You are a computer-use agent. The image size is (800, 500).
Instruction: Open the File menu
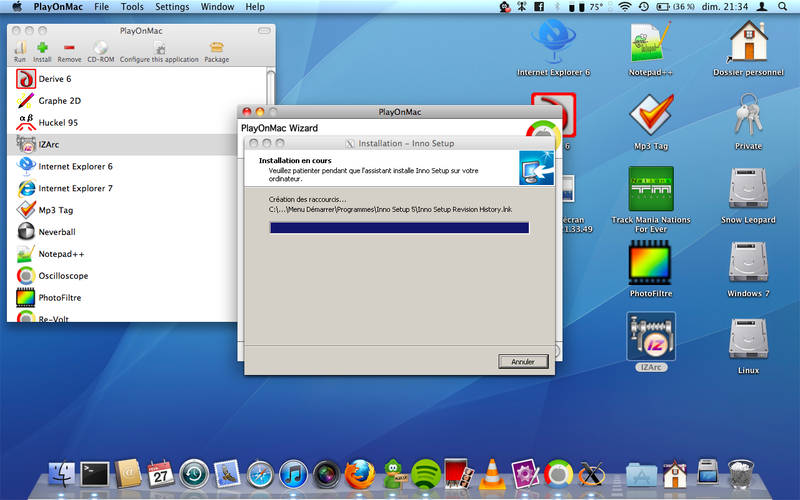click(x=101, y=7)
